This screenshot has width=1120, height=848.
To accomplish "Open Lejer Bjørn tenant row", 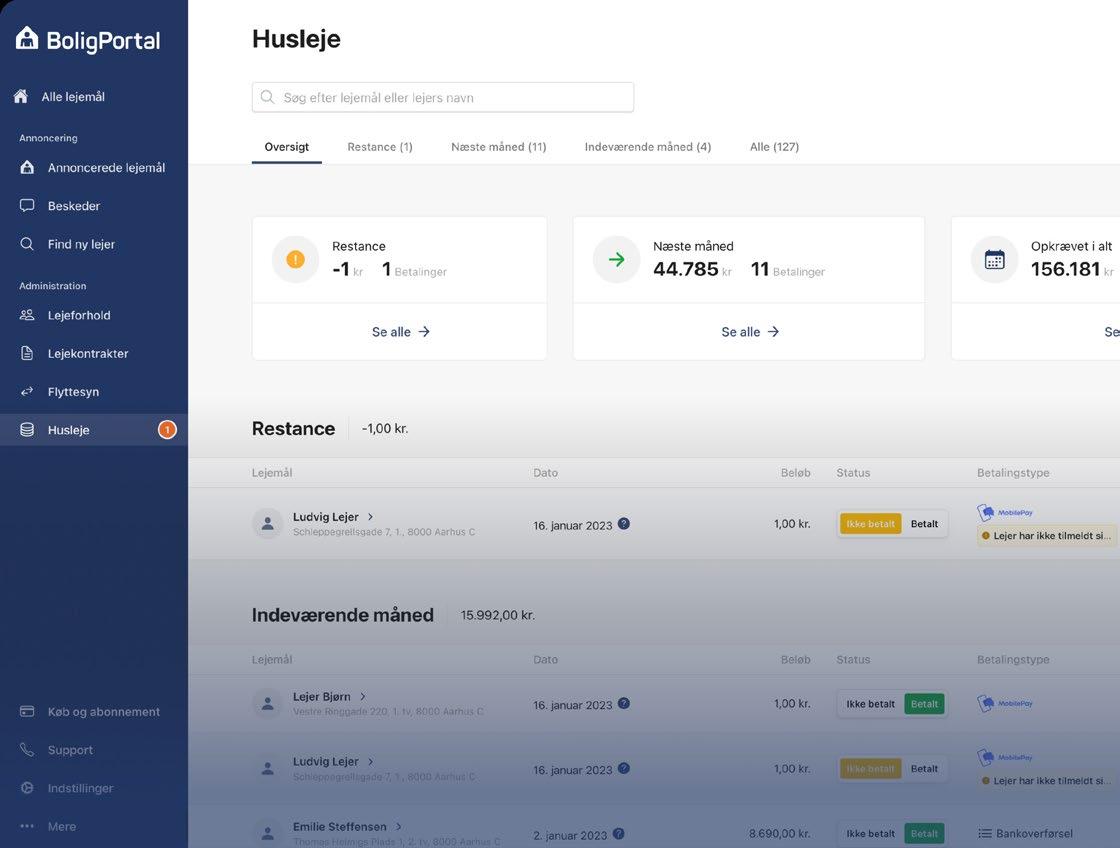I will click(x=321, y=696).
